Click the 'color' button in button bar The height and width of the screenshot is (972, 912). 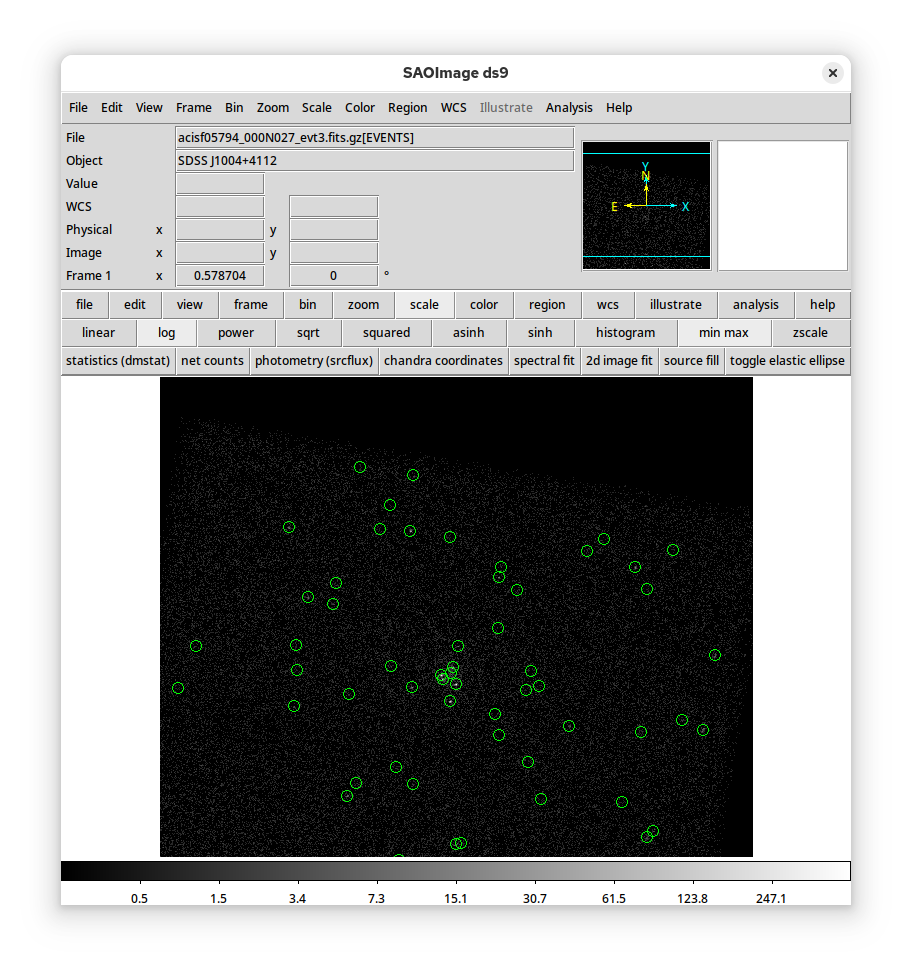point(484,305)
